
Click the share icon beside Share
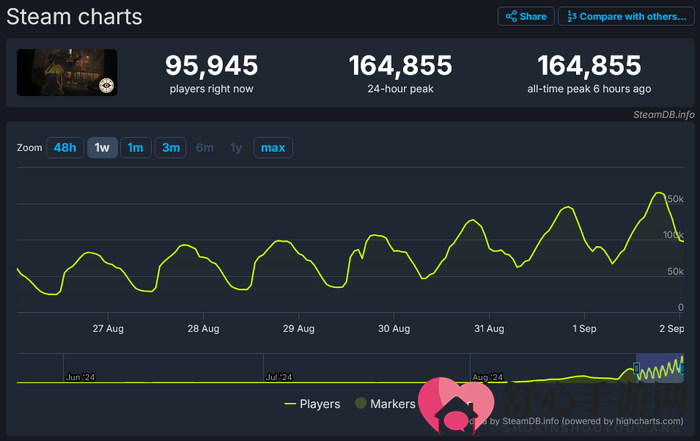511,17
